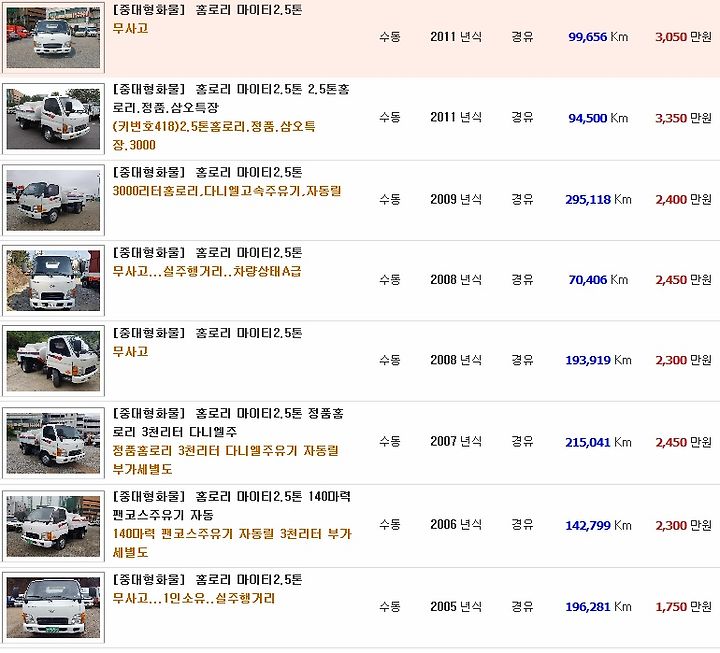The width and height of the screenshot is (720, 653).
Task: Open thumbnail of truck with 70,406 Km
Action: click(53, 281)
